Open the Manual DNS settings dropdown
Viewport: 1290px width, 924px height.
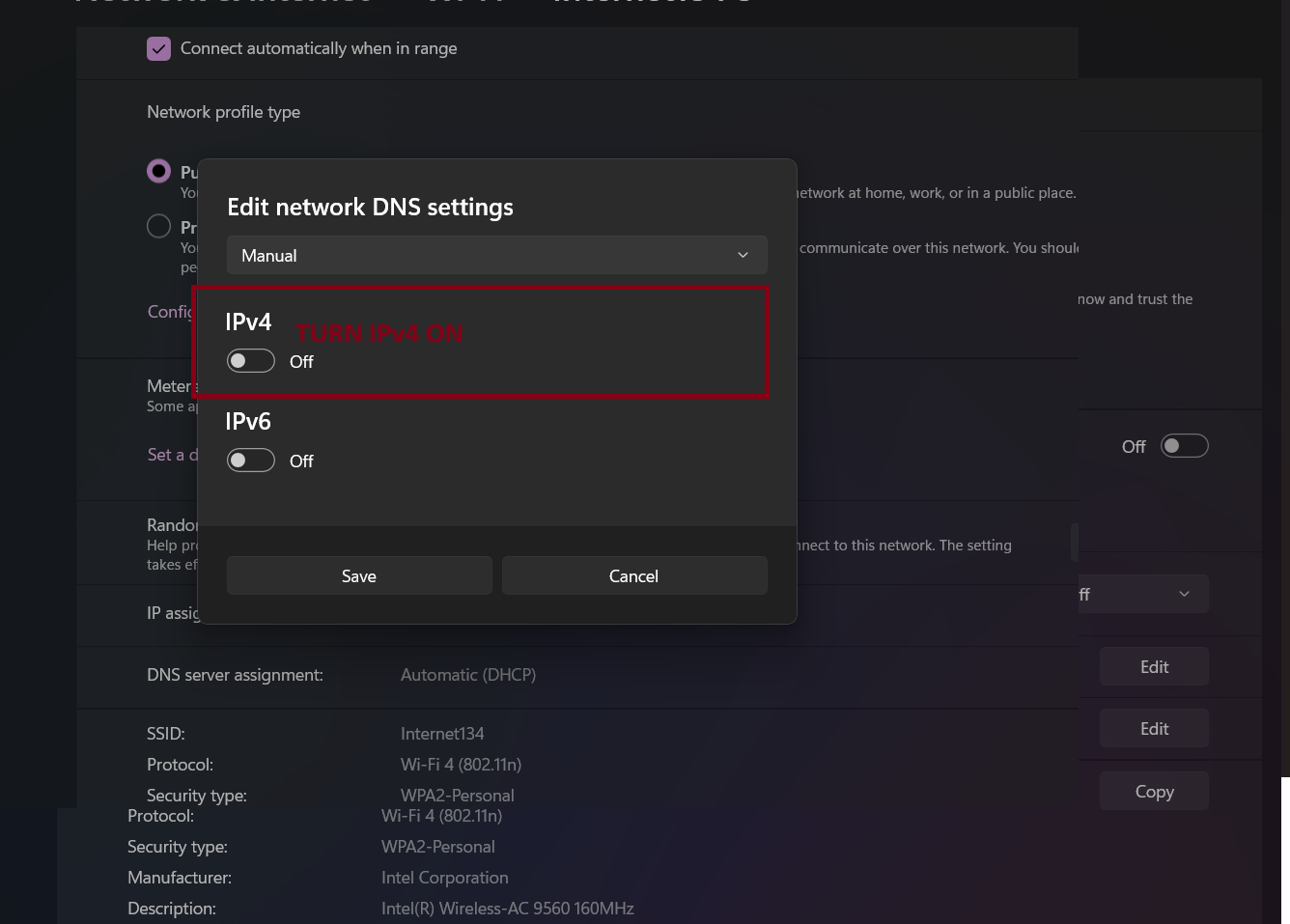(497, 255)
